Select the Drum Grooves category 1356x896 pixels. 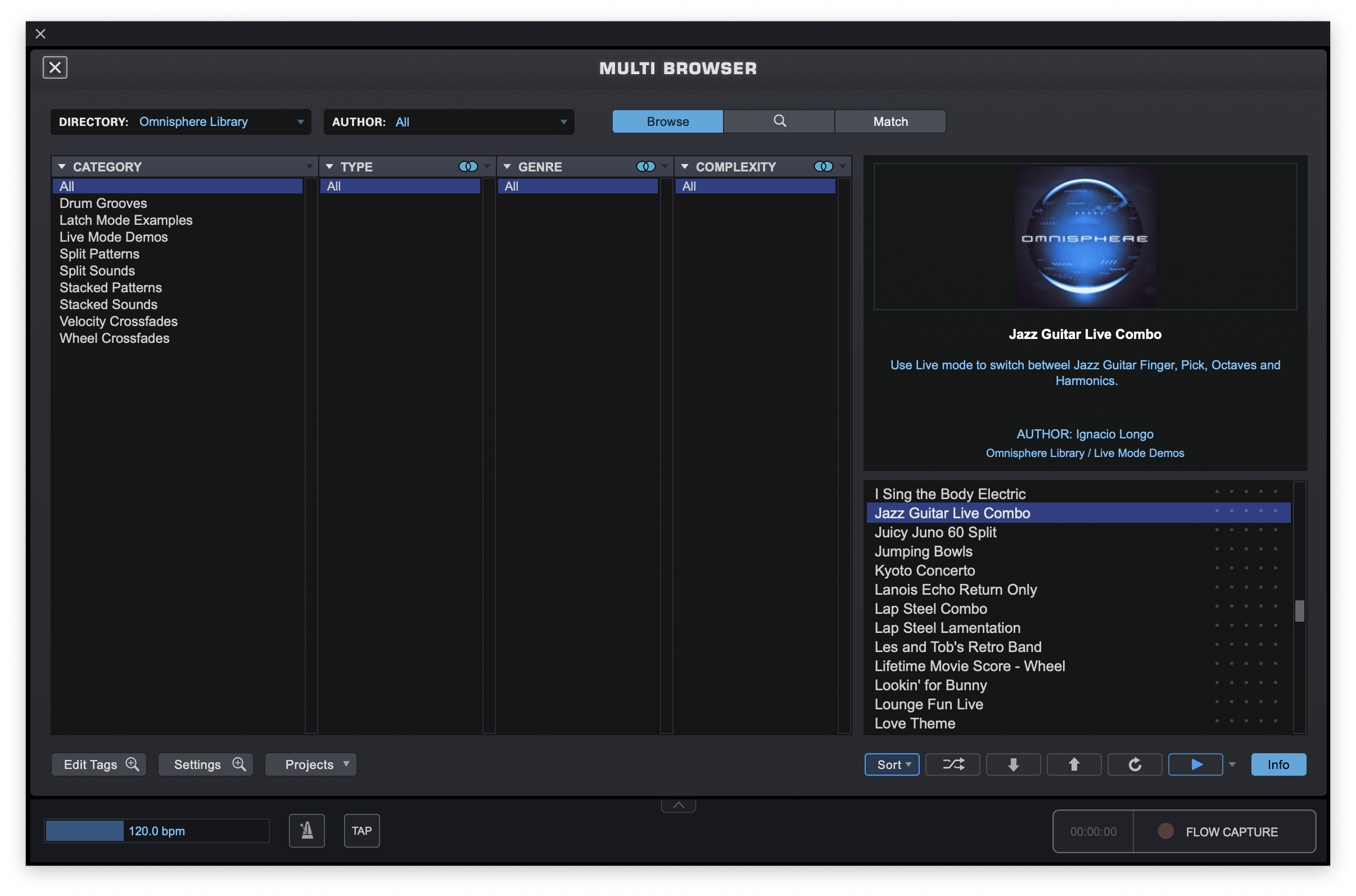[177, 203]
